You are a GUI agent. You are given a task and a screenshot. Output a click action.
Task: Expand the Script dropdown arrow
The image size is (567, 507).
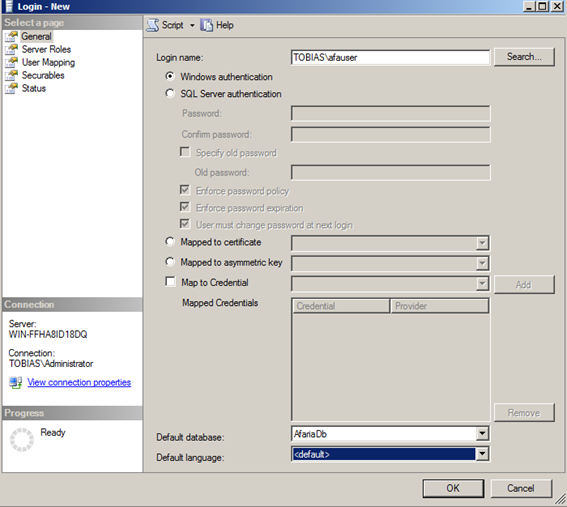pos(192,25)
